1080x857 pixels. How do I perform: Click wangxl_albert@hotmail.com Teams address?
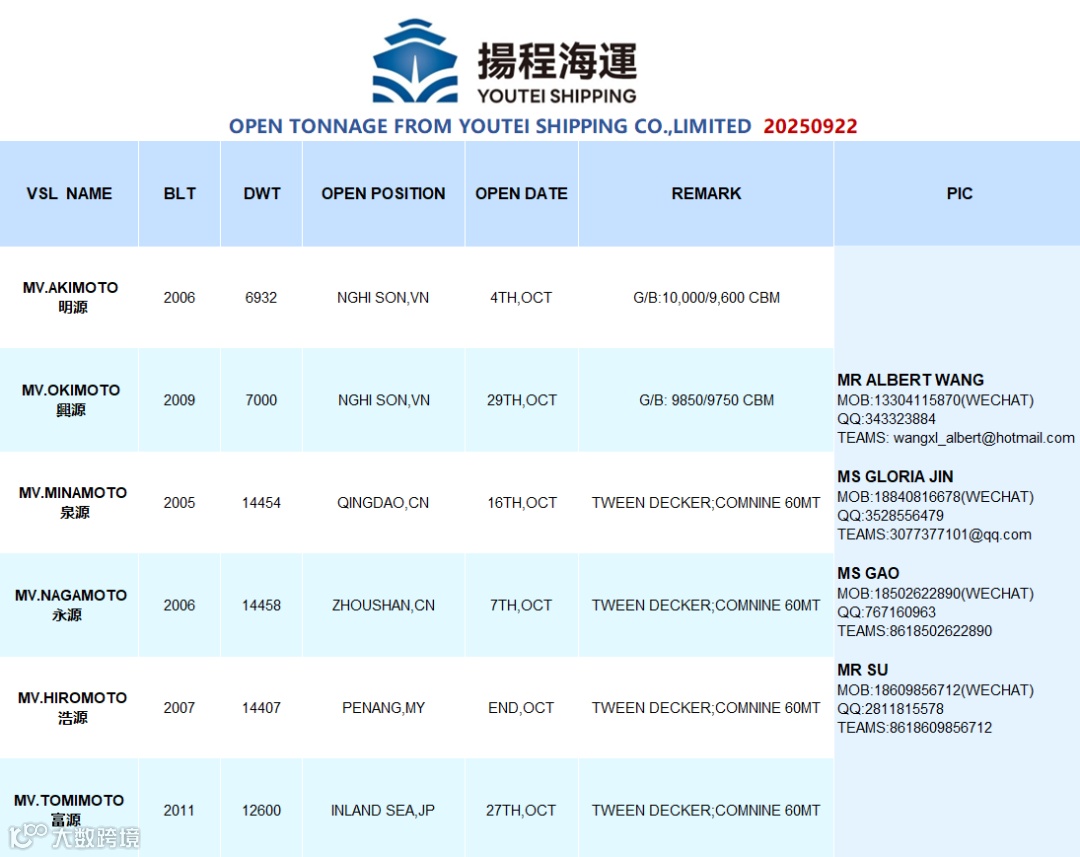coord(984,438)
